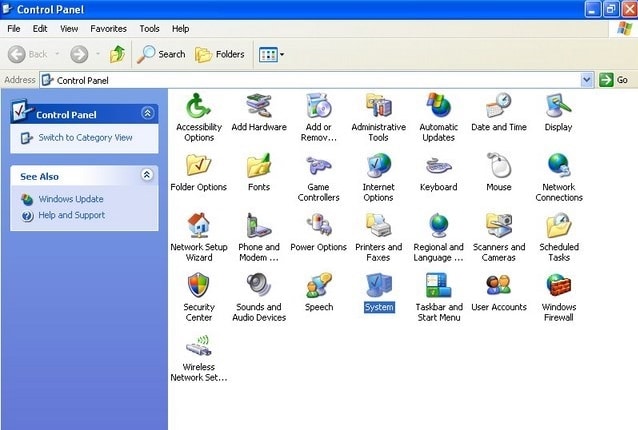Viewport: 638px width, 430px height.
Task: Open the File menu
Action: [x=14, y=28]
